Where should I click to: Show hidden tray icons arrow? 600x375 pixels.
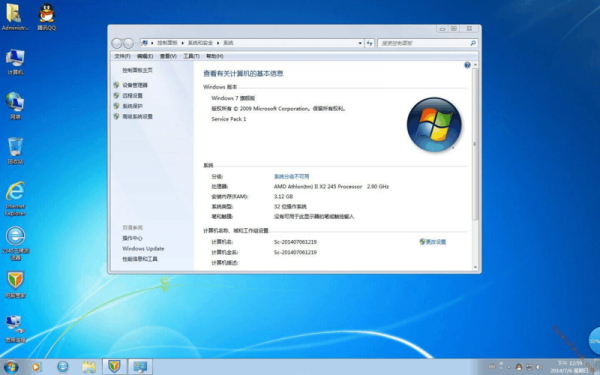(x=509, y=367)
